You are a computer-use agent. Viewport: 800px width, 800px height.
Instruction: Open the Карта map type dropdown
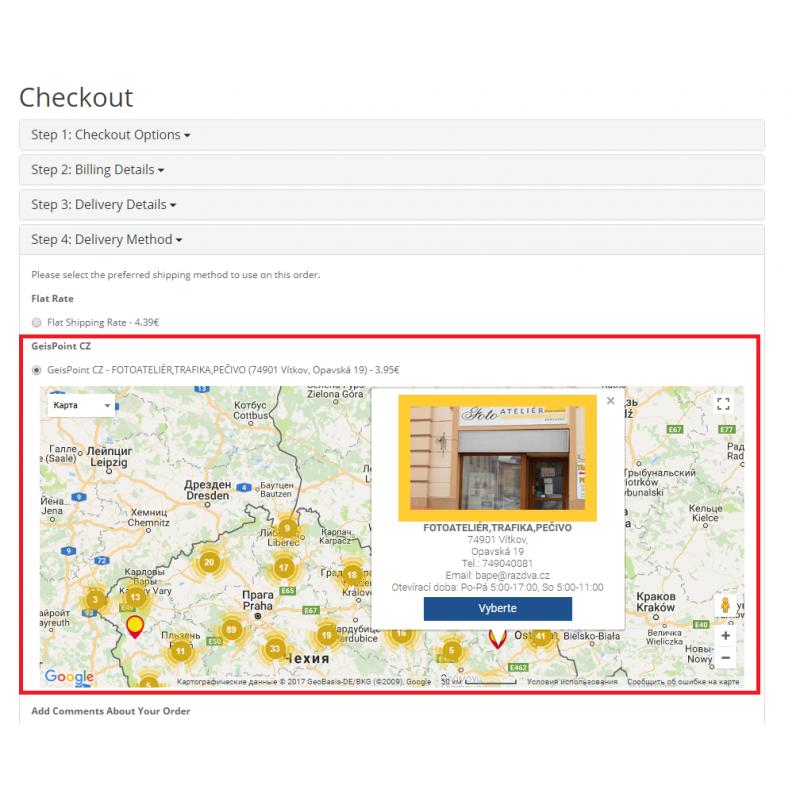click(x=82, y=405)
